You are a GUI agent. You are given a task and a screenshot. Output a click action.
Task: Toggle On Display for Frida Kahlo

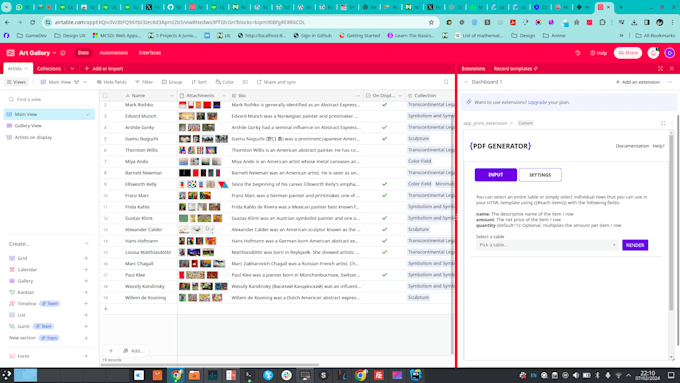pyautogui.click(x=384, y=207)
